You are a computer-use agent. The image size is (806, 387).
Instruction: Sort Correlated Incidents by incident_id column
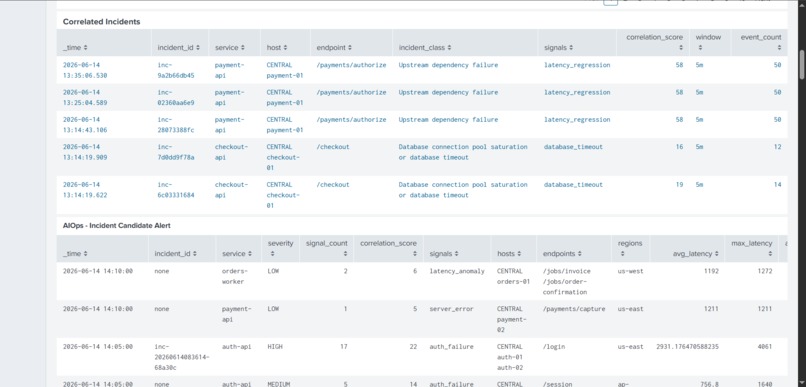(179, 47)
